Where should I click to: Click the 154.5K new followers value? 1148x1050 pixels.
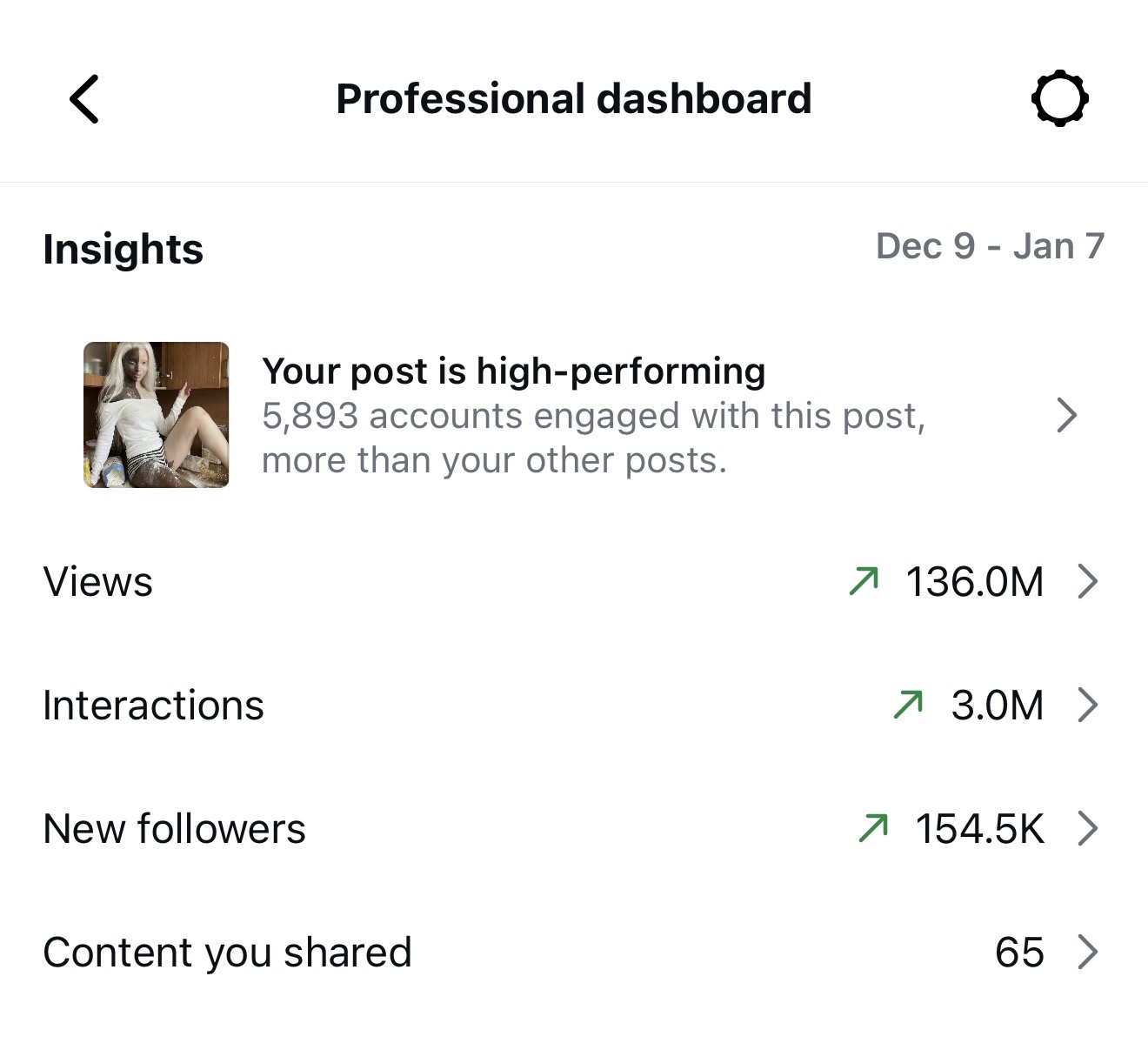pos(979,828)
